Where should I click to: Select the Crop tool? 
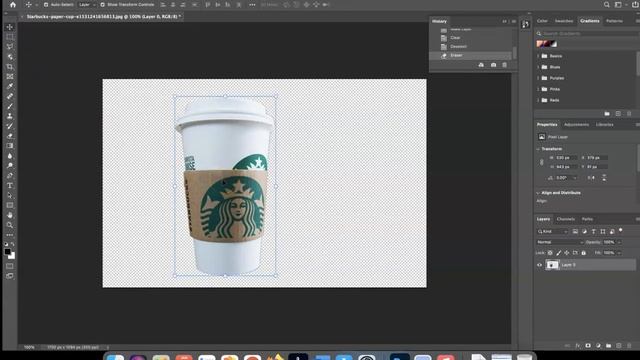(10, 67)
